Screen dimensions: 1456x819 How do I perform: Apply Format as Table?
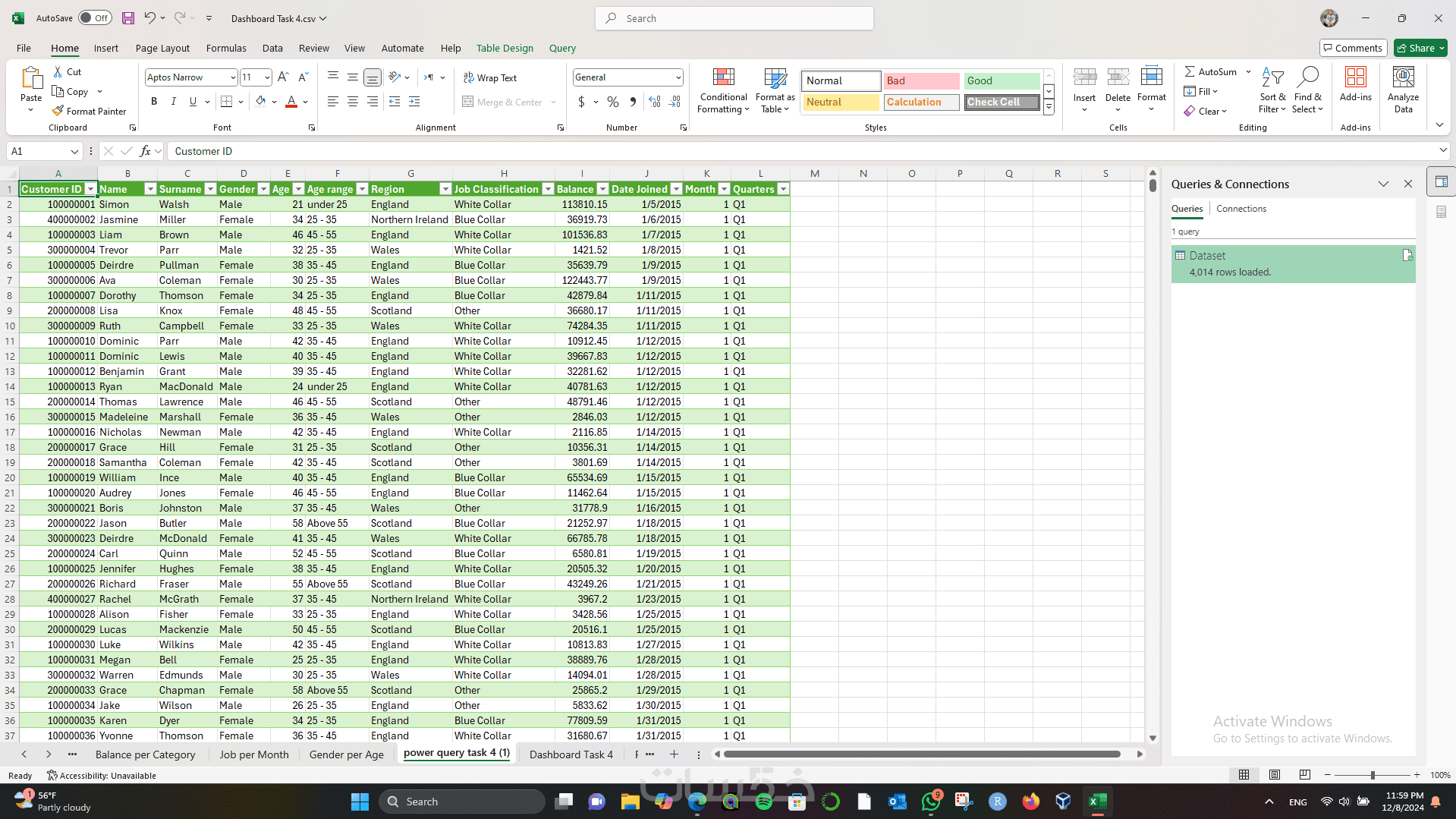coord(775,90)
